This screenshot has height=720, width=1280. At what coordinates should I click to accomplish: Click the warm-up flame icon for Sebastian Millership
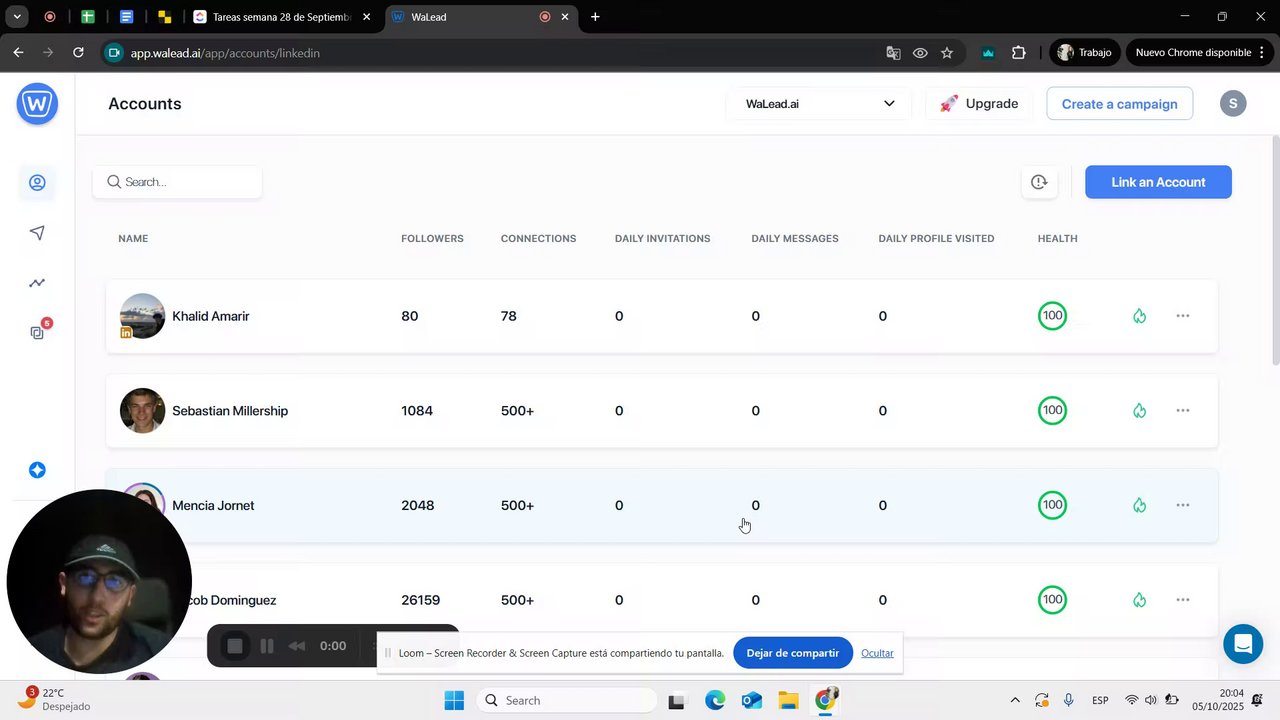pos(1139,411)
